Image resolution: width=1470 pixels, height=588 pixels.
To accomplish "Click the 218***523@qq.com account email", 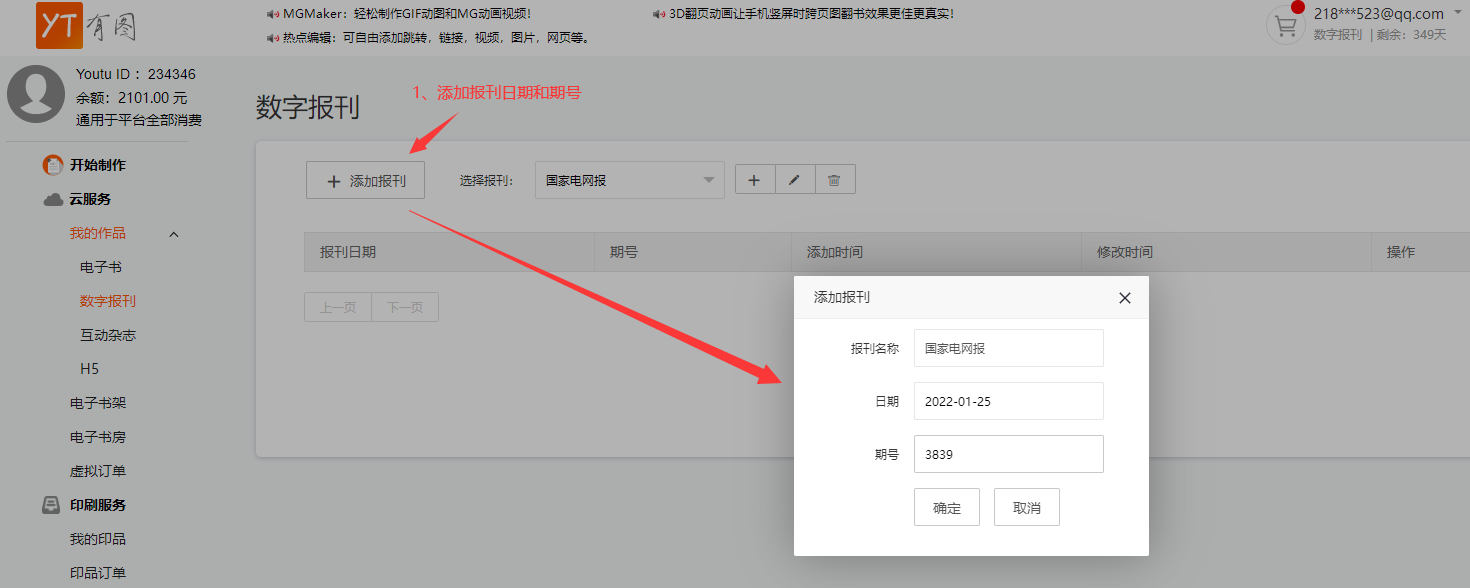I will tap(1379, 13).
